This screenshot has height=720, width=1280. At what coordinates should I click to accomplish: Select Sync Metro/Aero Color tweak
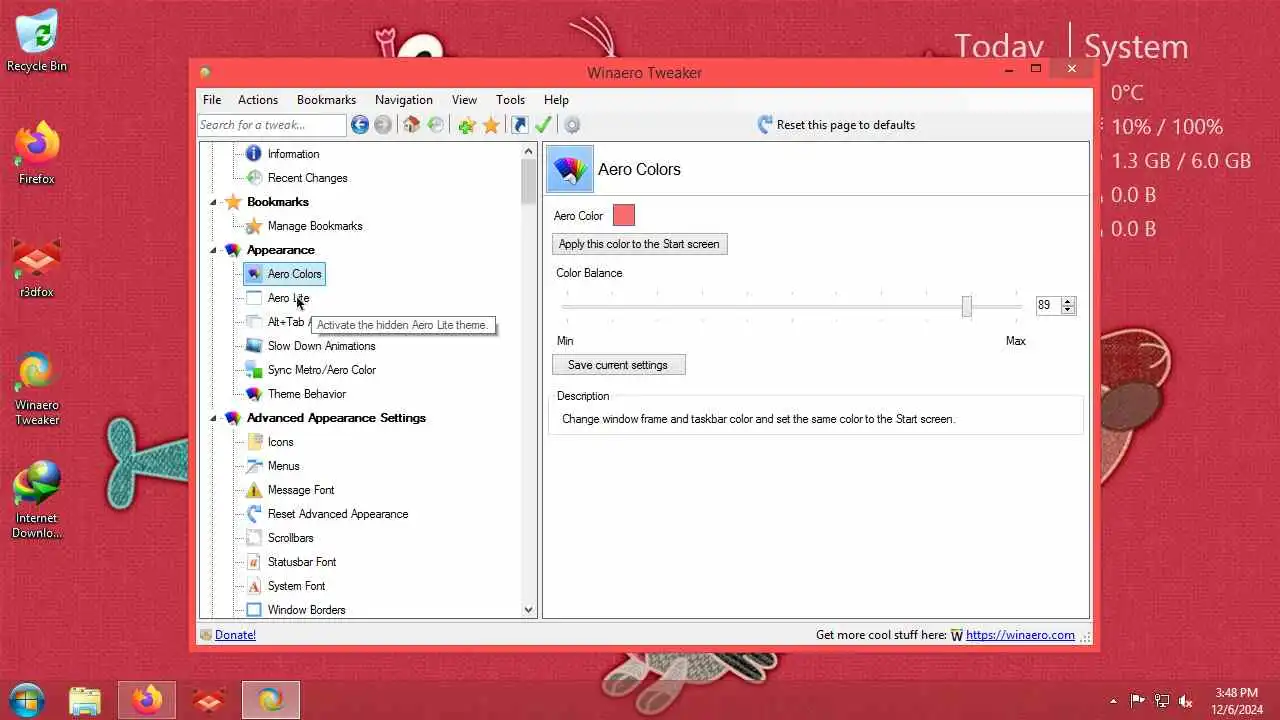tap(321, 370)
